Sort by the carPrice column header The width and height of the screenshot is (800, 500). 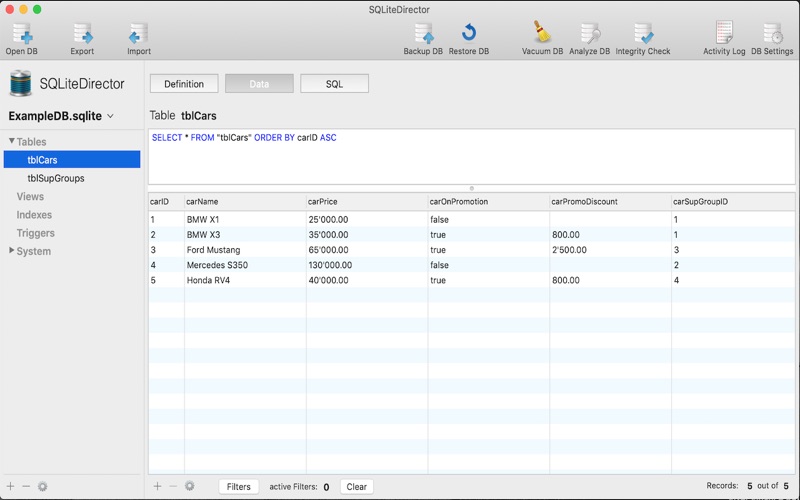point(367,202)
